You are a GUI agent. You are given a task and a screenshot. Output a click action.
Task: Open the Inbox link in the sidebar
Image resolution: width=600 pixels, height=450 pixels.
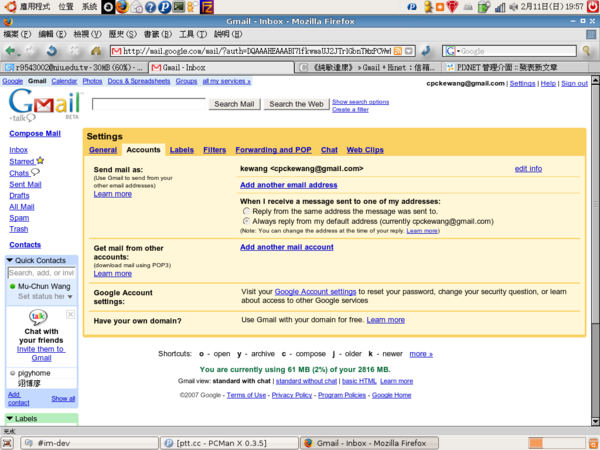coord(18,150)
